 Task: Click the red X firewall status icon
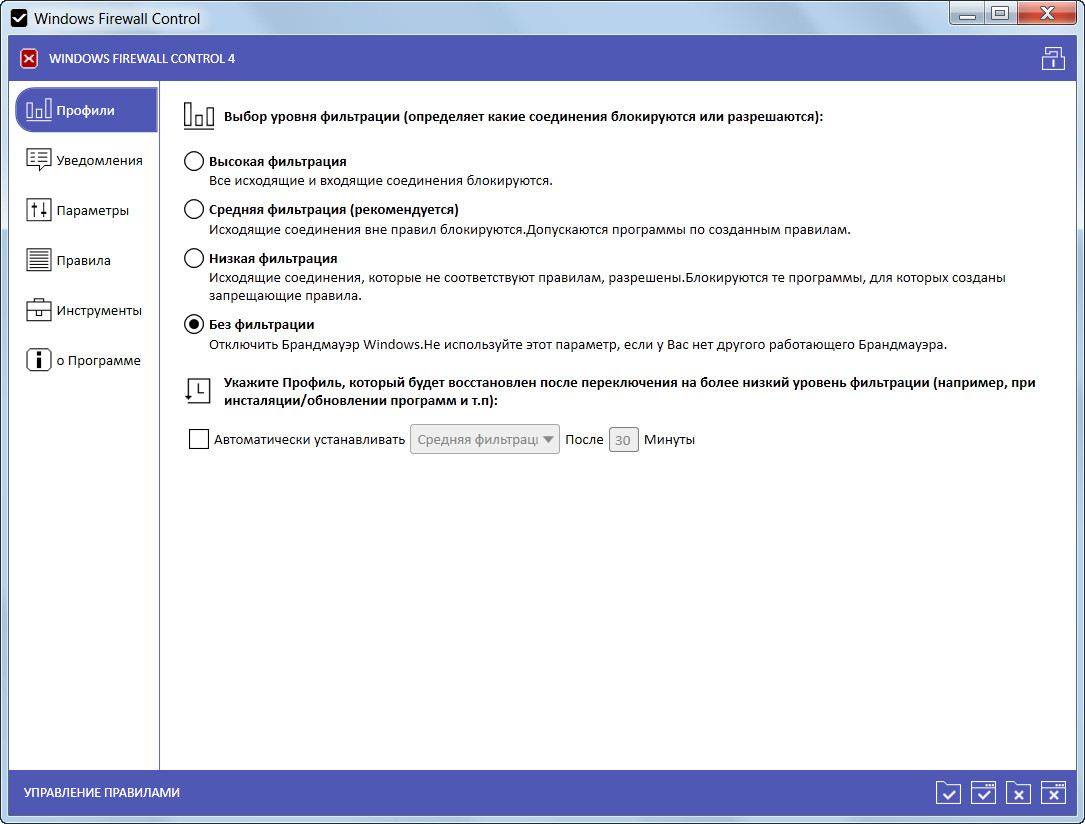(29, 59)
